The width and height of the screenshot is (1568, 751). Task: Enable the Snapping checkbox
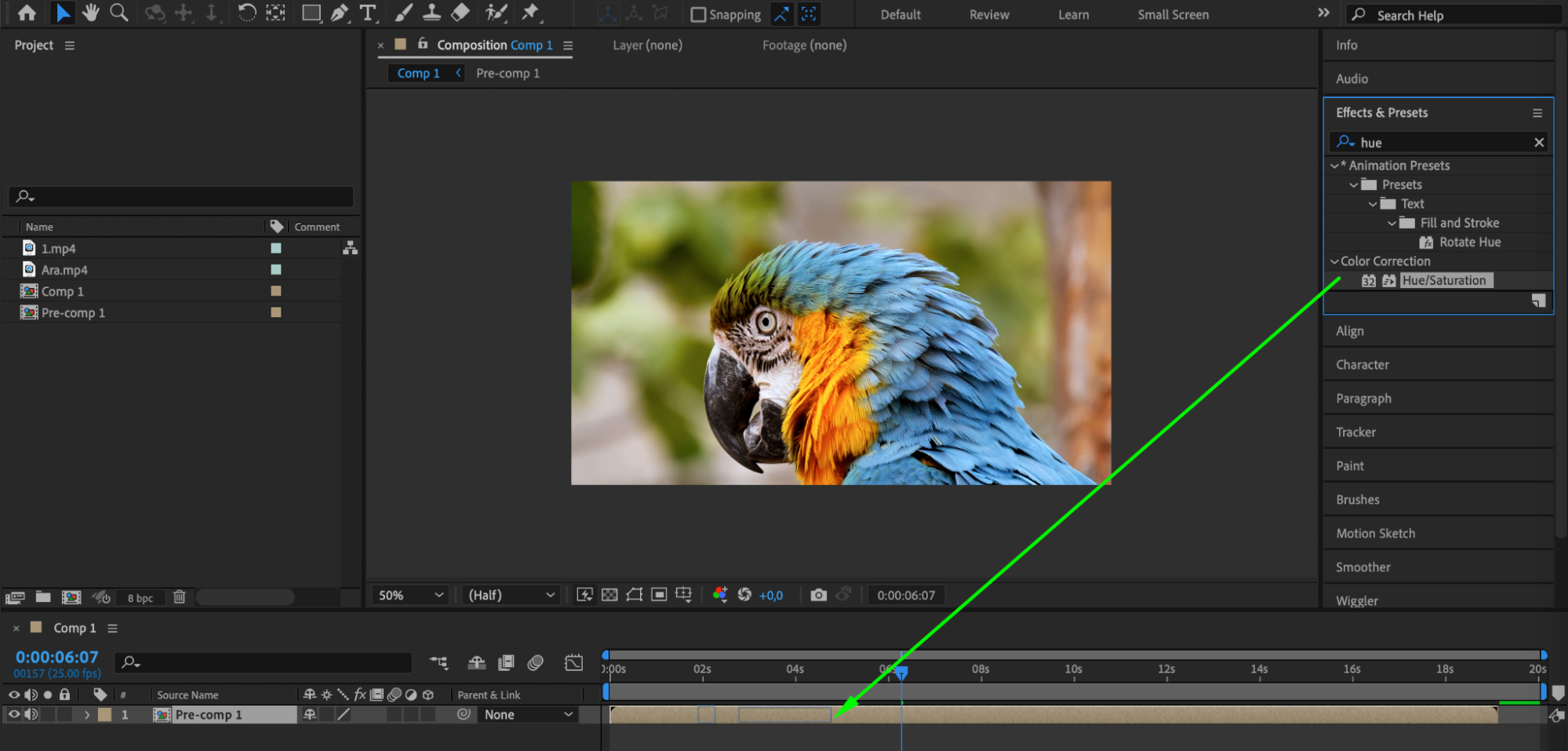[x=697, y=15]
